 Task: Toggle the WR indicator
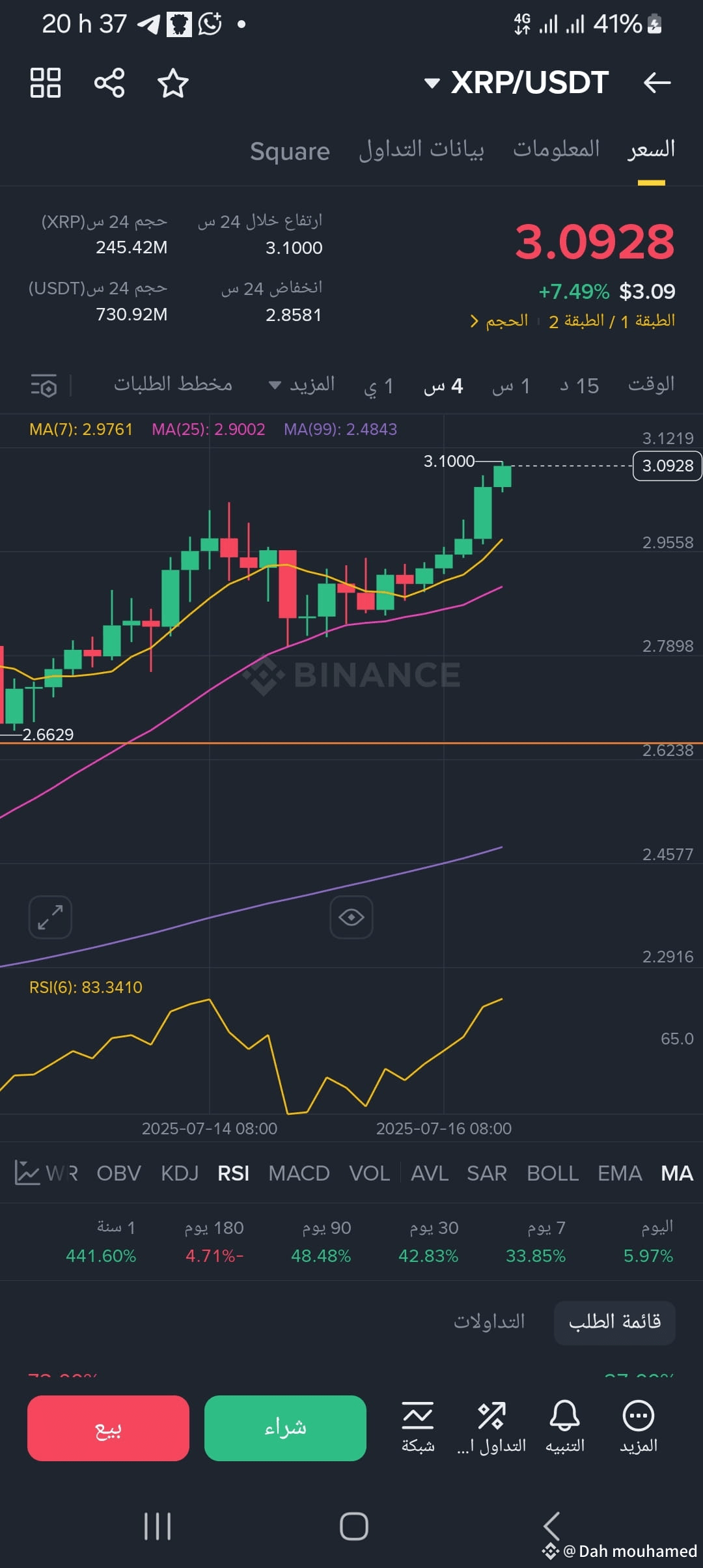pyautogui.click(x=62, y=1173)
